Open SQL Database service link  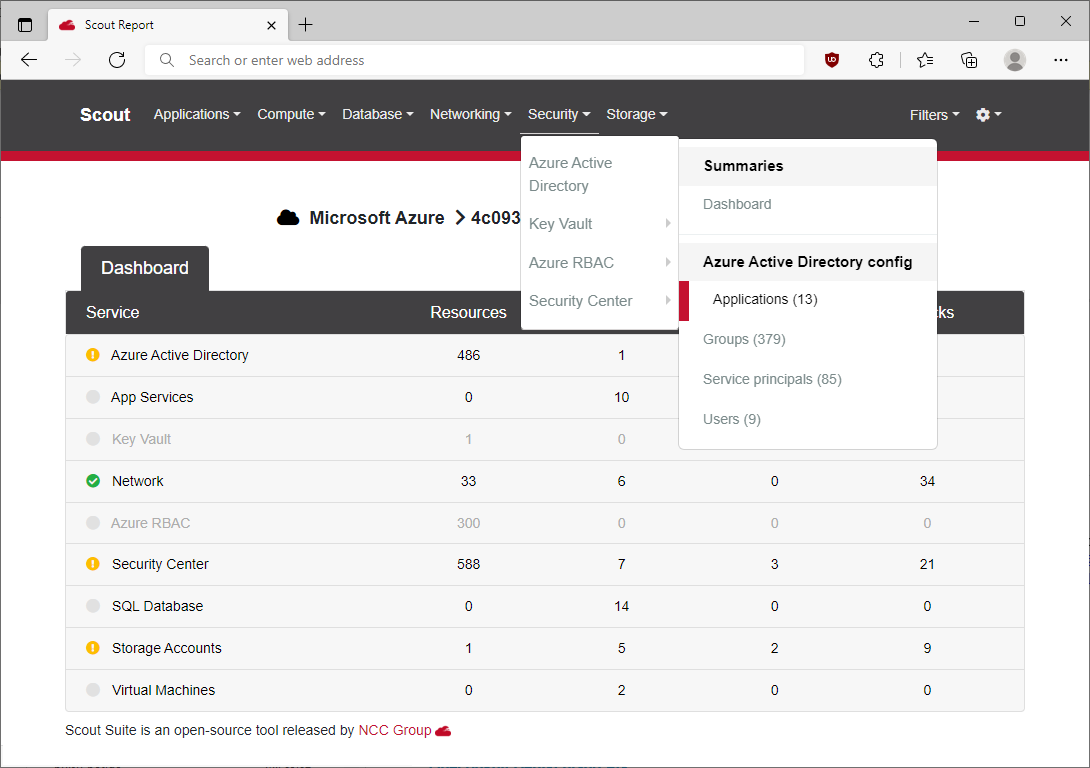click(x=157, y=606)
